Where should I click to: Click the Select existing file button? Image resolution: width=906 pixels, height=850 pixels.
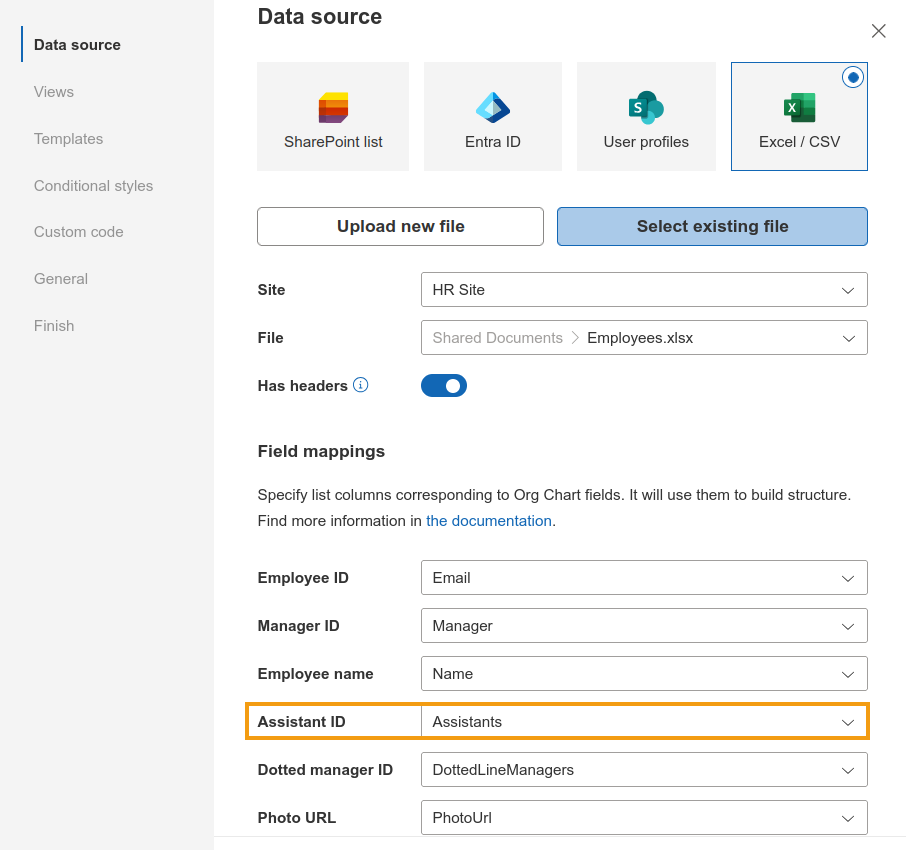point(712,227)
